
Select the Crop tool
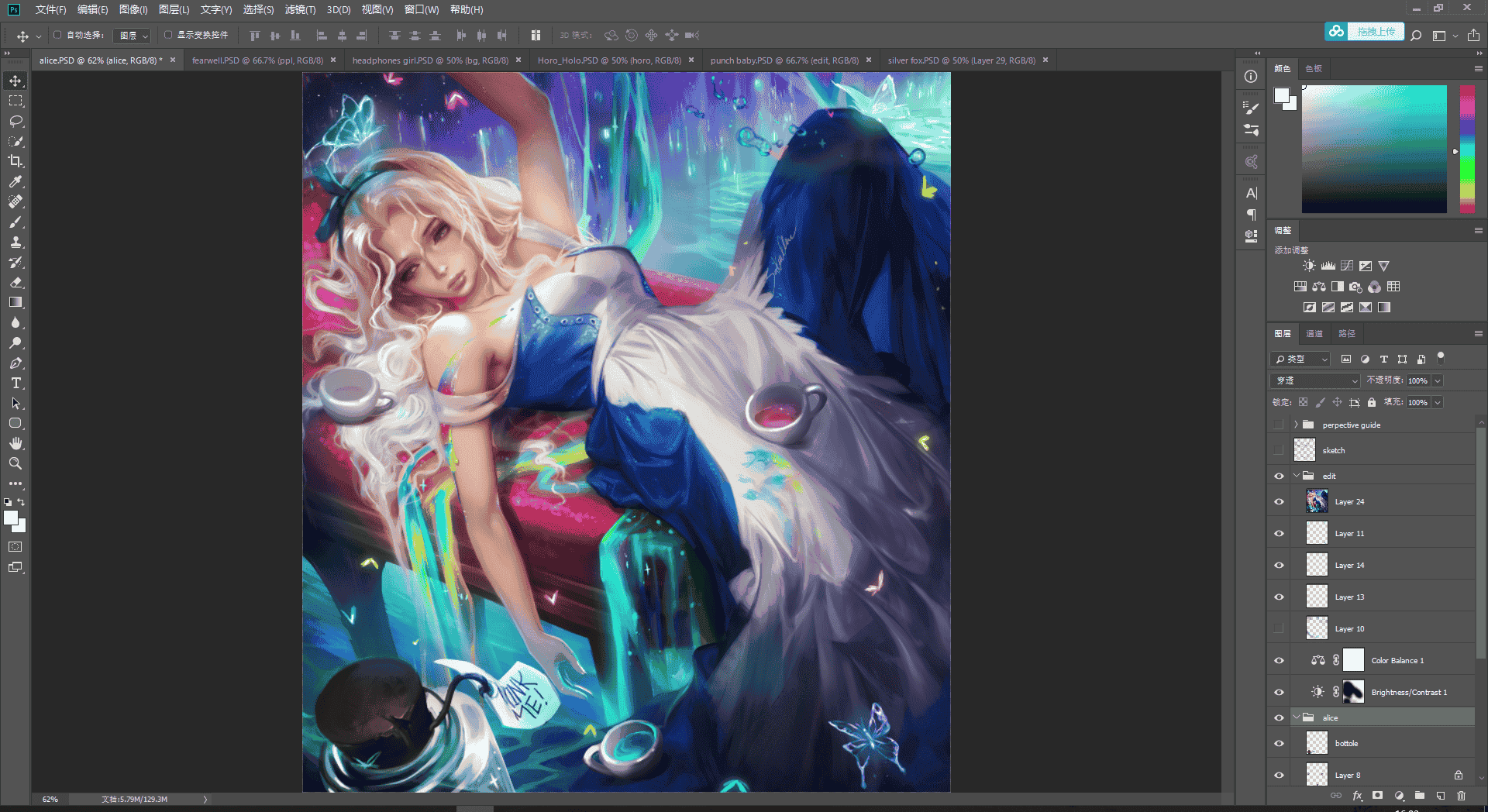coord(15,161)
